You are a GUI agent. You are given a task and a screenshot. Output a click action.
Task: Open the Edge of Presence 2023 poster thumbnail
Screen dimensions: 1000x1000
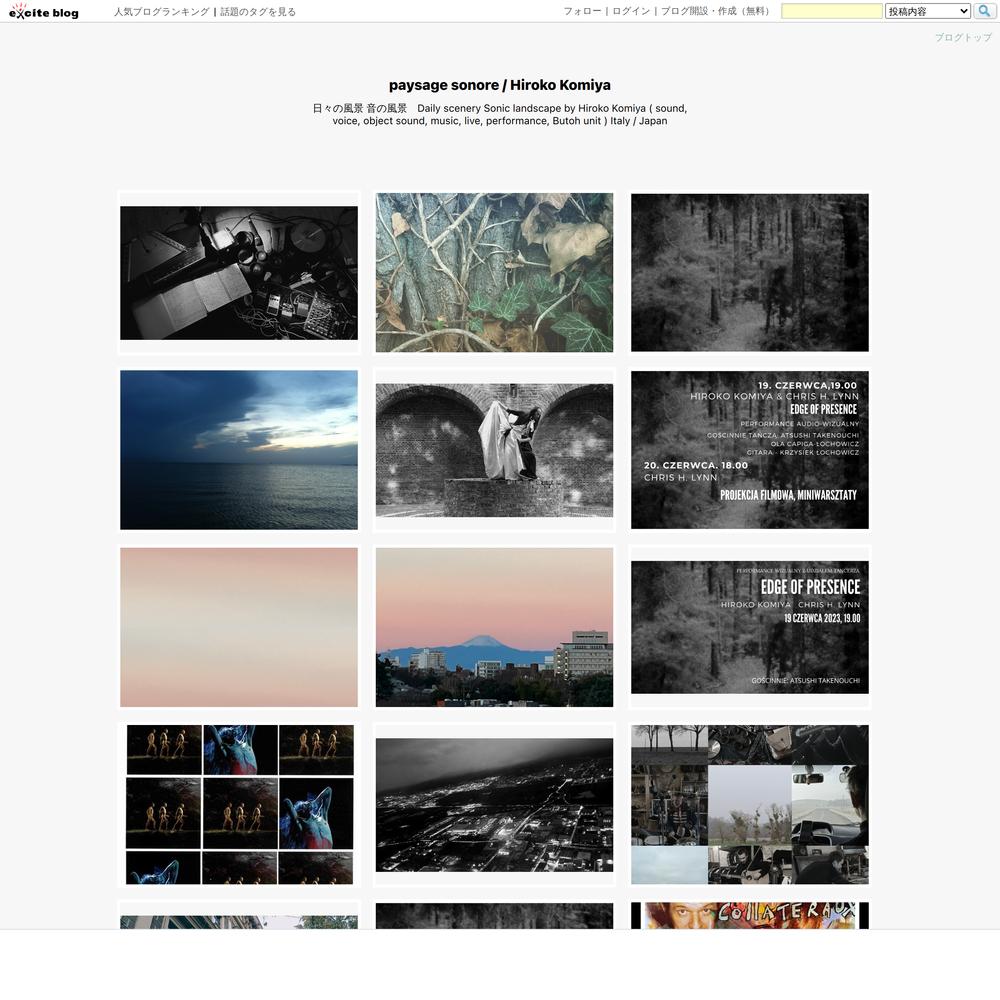750,628
